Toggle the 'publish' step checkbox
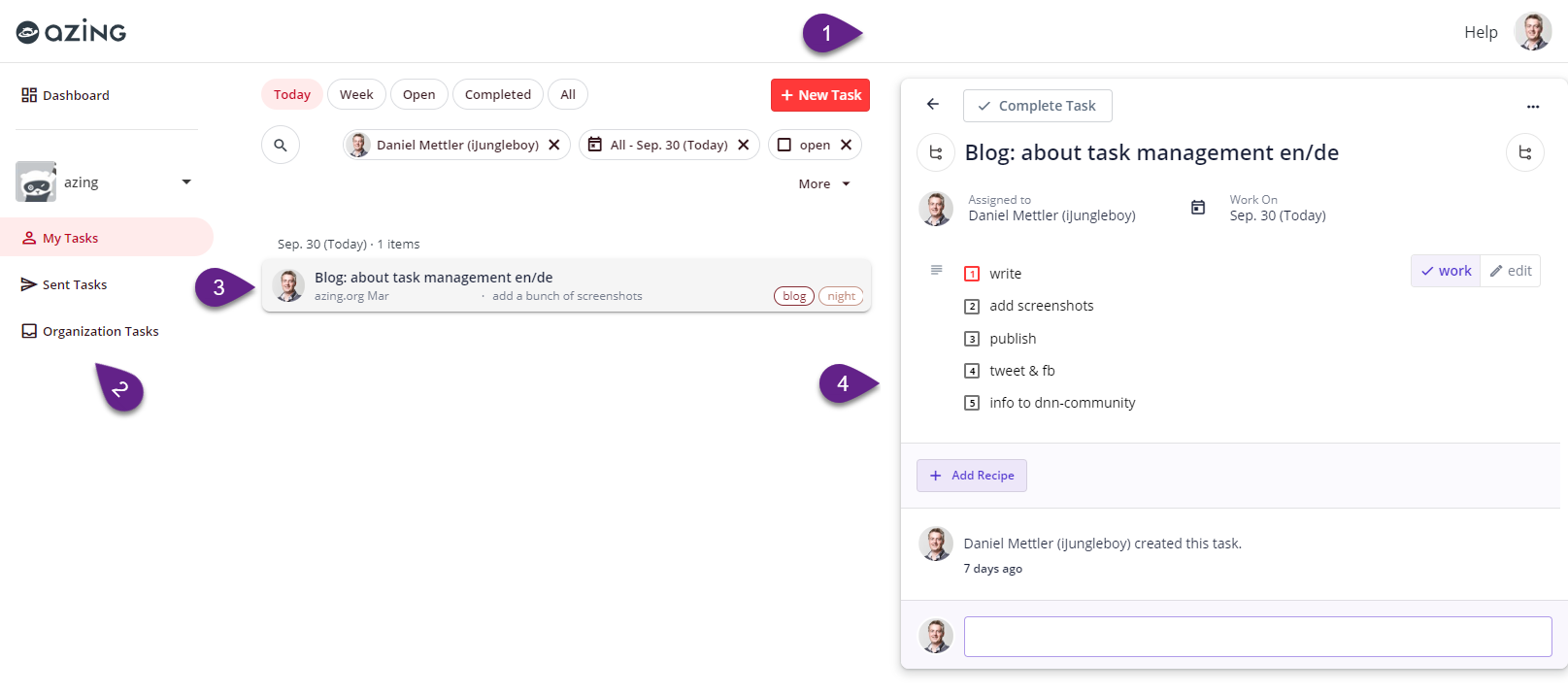The image size is (1568, 693). click(972, 339)
